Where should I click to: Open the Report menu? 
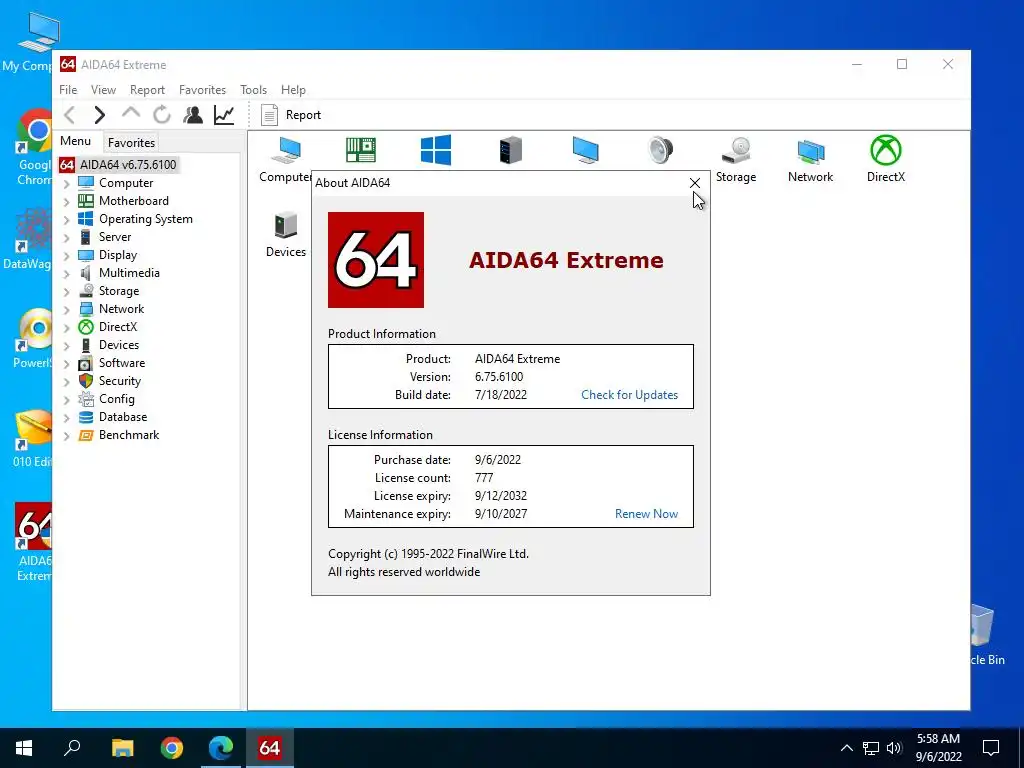click(x=147, y=89)
